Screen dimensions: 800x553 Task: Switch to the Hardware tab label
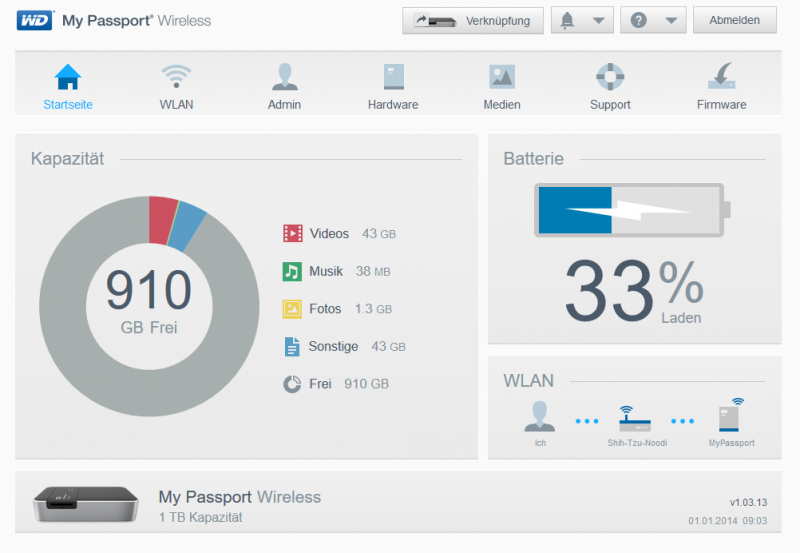click(393, 105)
